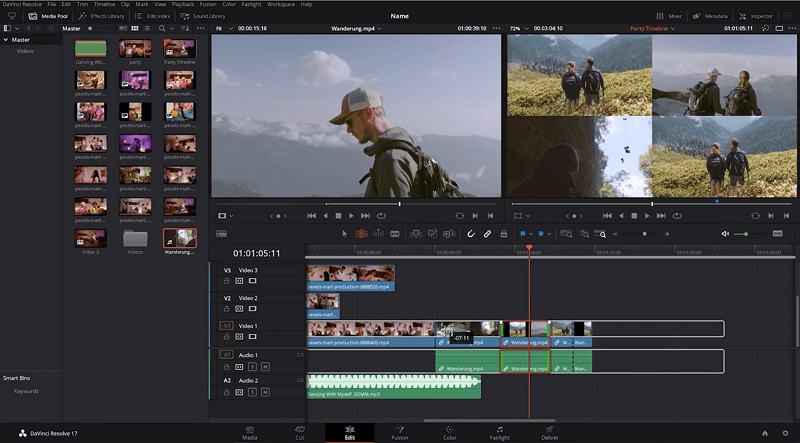
Task: Click the Detail Zoom icon
Action: pyautogui.click(x=584, y=234)
